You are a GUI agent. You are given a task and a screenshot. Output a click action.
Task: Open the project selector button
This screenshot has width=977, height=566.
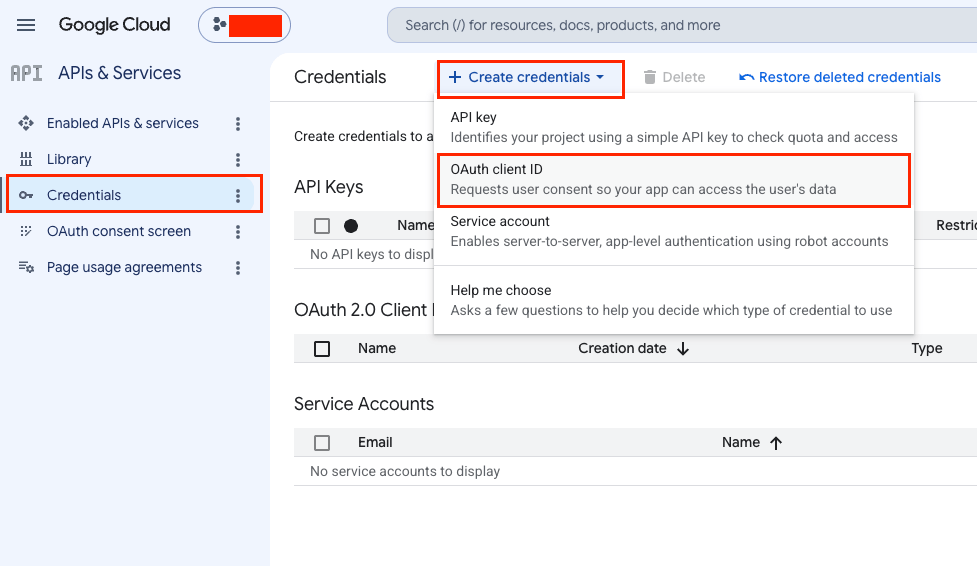[244, 25]
